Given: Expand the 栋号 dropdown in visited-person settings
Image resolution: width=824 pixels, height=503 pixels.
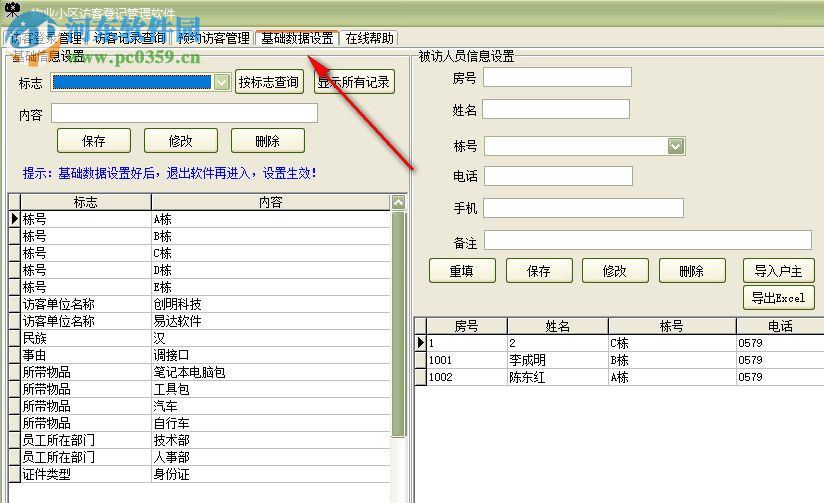Looking at the screenshot, I should pyautogui.click(x=676, y=146).
